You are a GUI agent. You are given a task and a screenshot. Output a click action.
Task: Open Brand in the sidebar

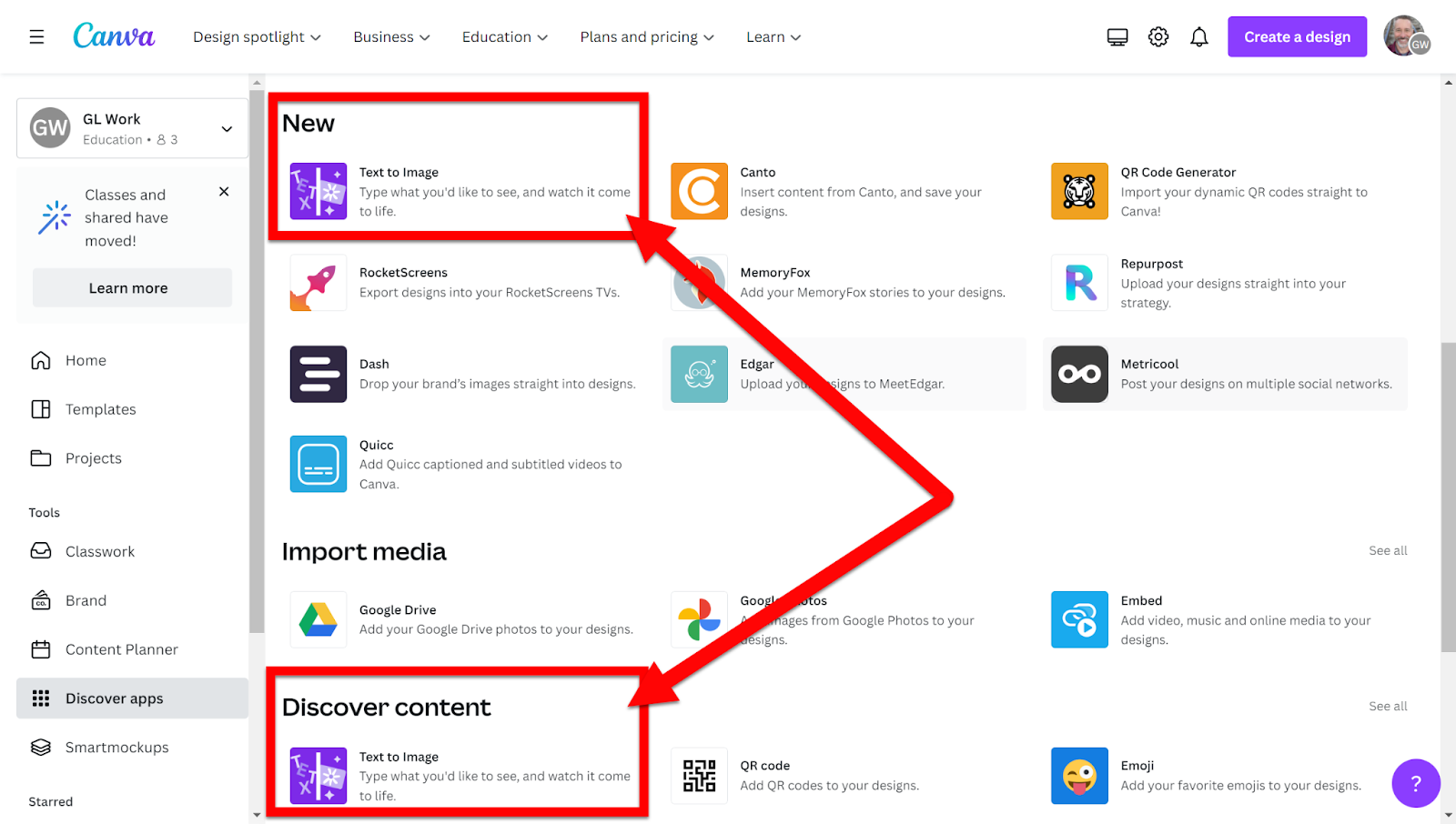pyautogui.click(x=132, y=601)
